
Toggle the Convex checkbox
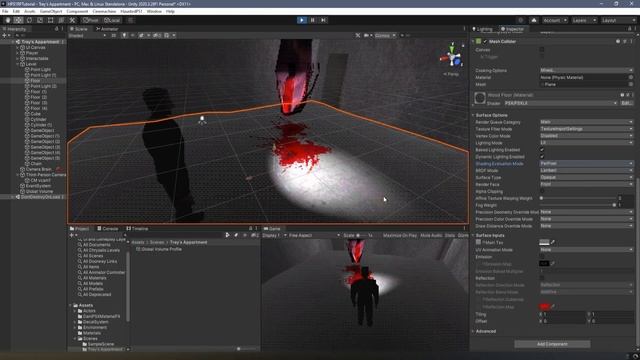click(542, 49)
